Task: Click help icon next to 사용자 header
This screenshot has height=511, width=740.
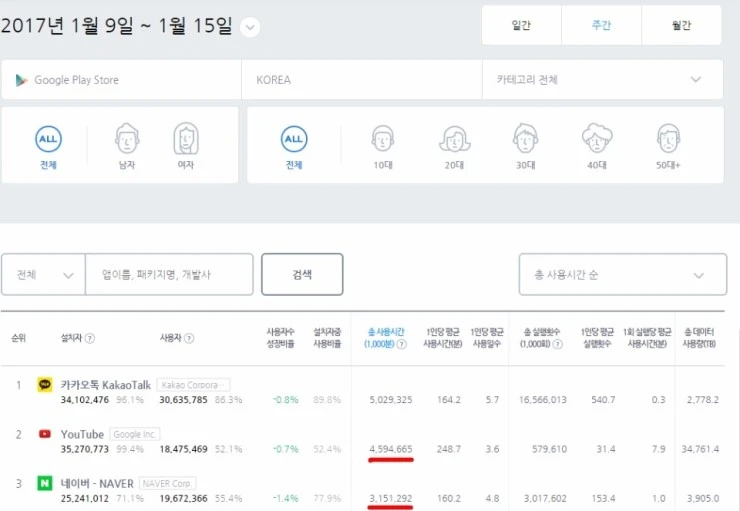Action: [189, 338]
